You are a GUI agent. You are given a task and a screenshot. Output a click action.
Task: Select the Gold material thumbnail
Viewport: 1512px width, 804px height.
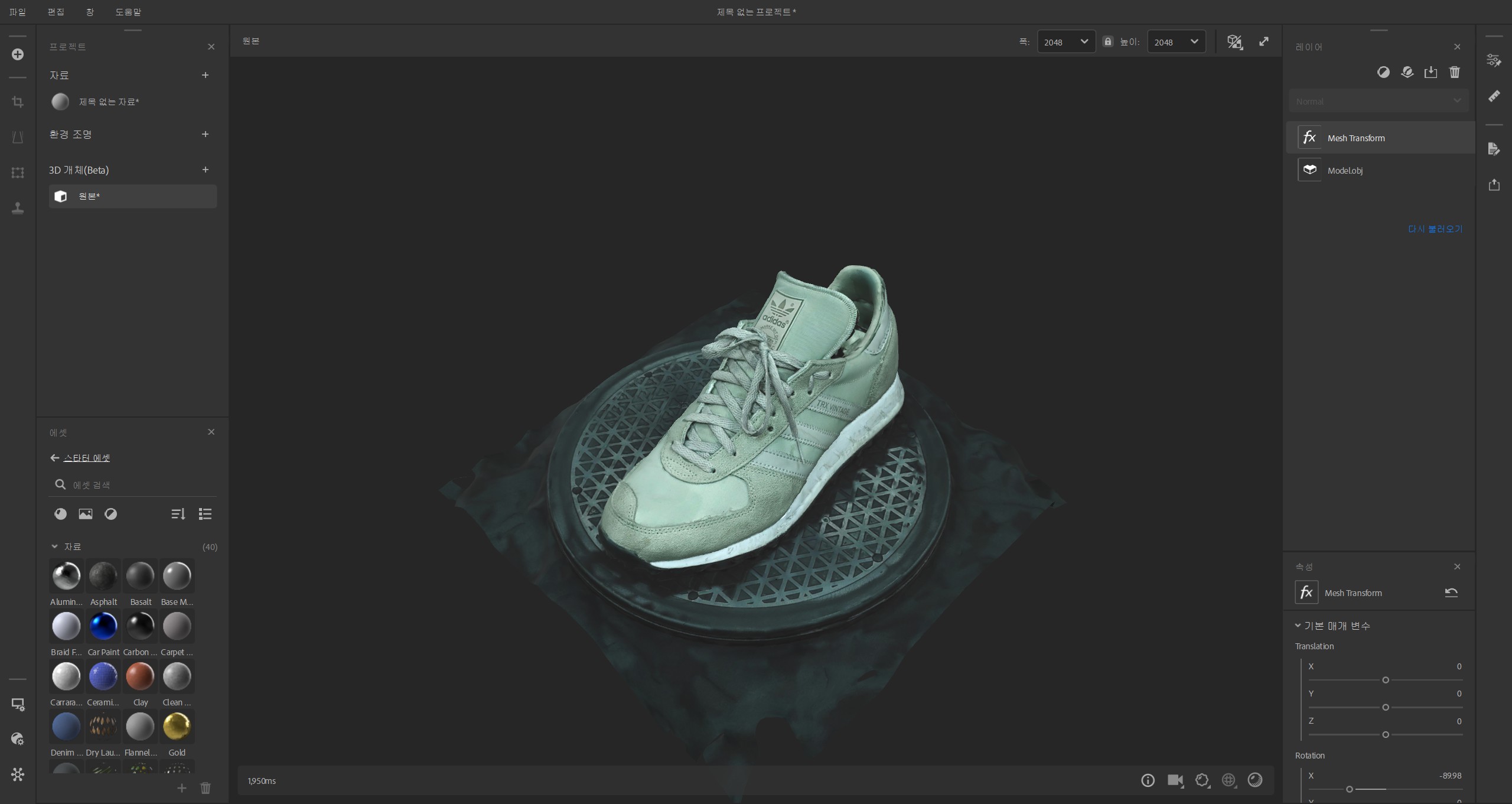point(177,727)
